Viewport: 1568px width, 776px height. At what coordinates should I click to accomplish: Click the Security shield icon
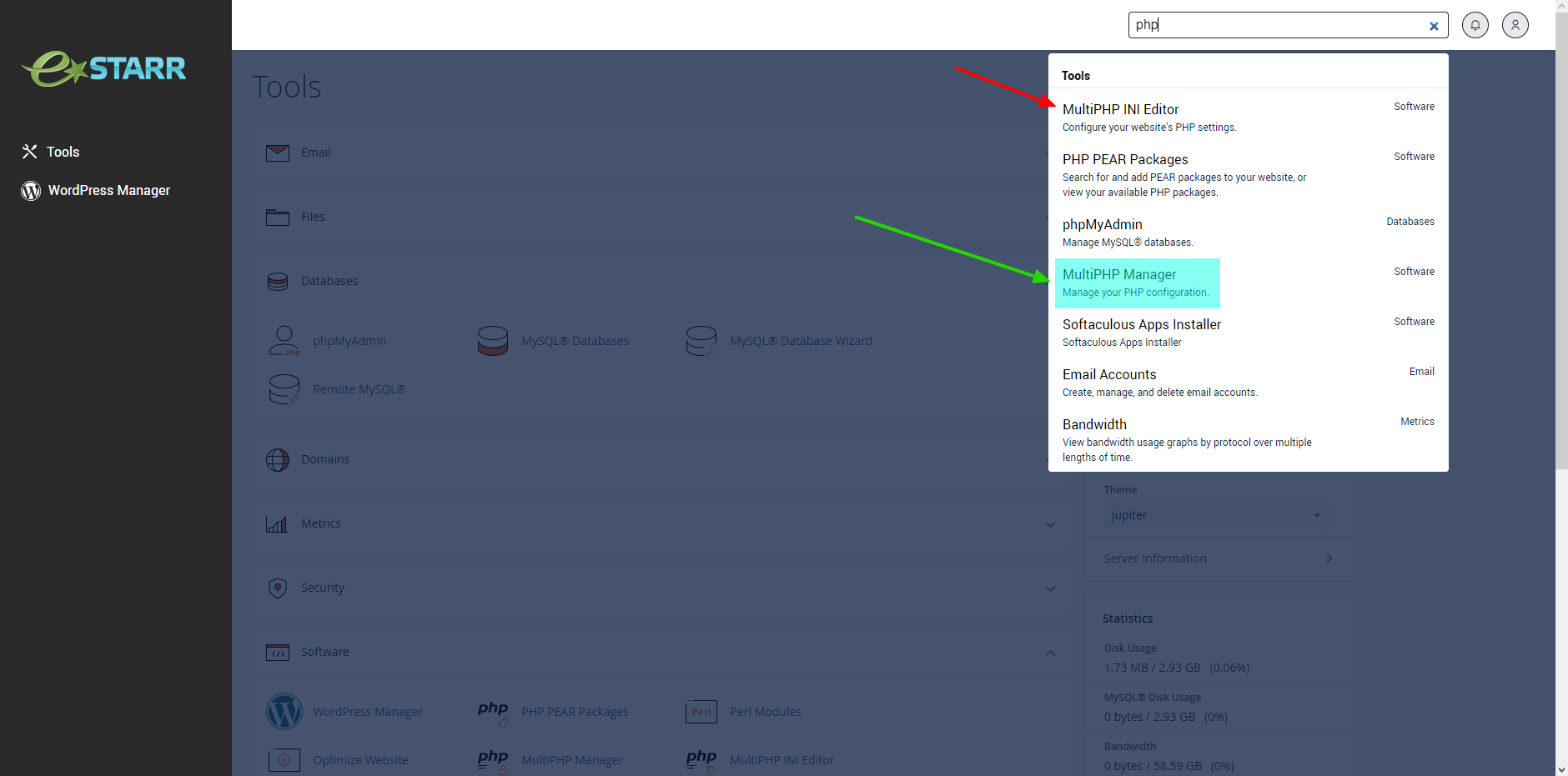point(278,588)
